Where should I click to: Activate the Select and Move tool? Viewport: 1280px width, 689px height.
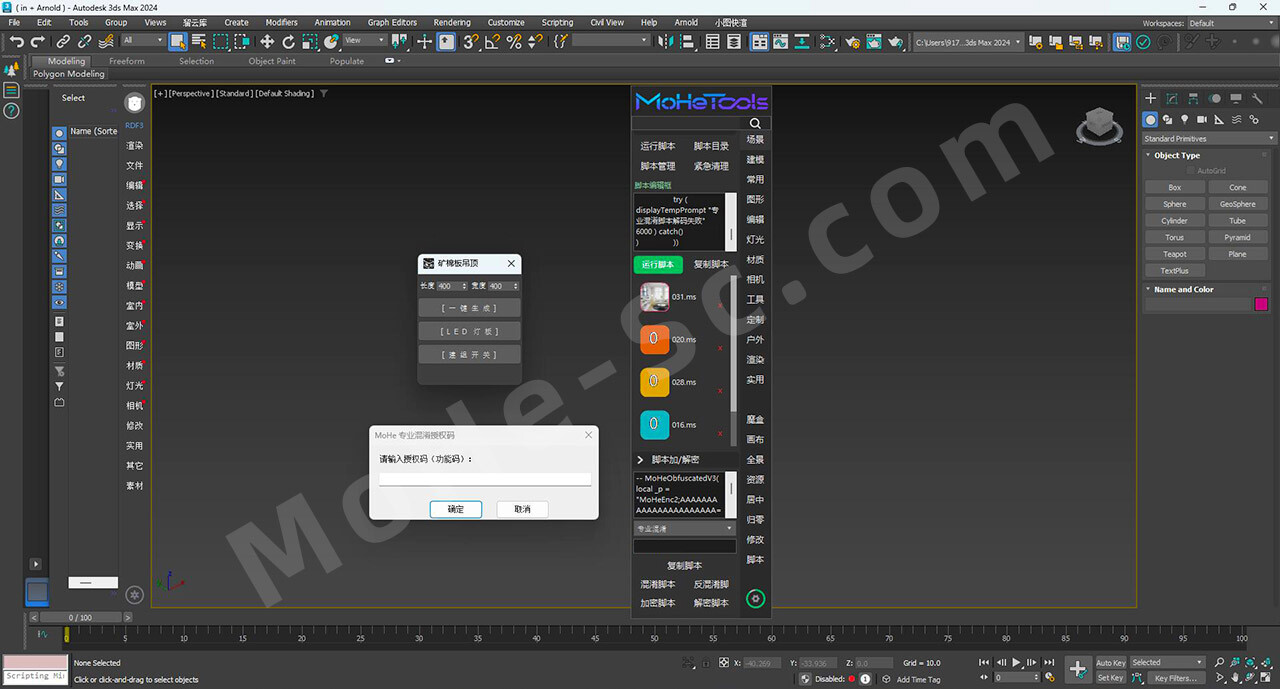coord(267,42)
